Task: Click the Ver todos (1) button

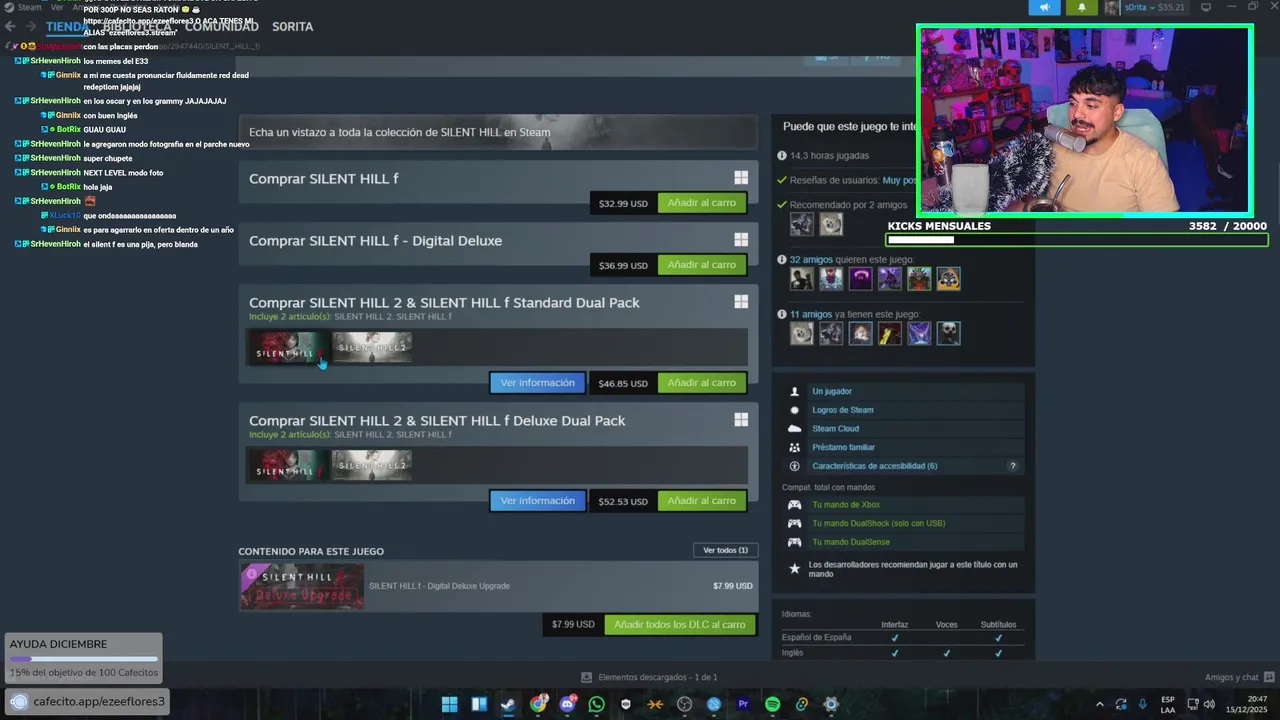Action: click(x=725, y=550)
